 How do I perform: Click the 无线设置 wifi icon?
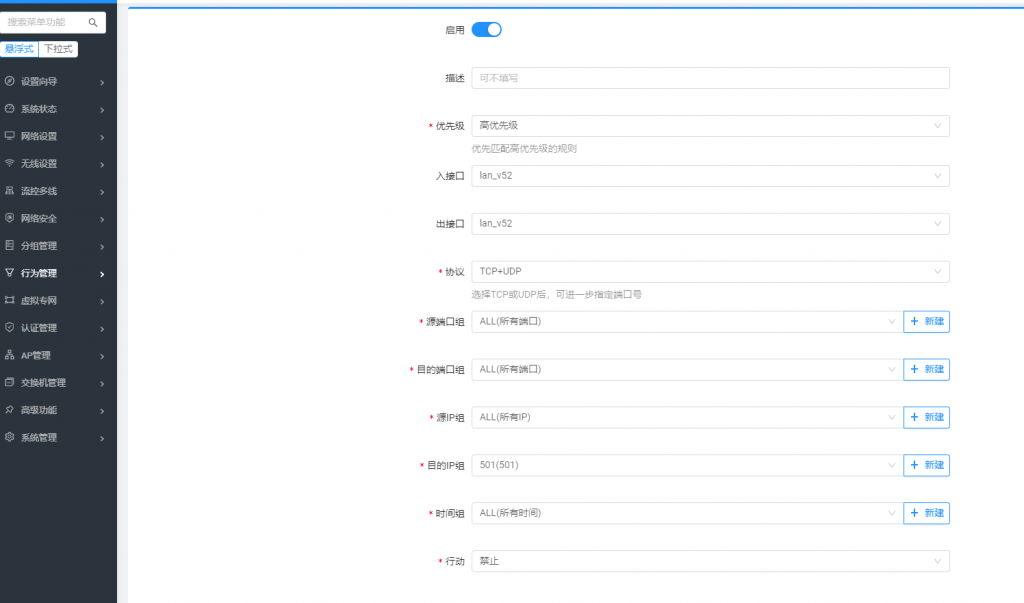pos(9,163)
